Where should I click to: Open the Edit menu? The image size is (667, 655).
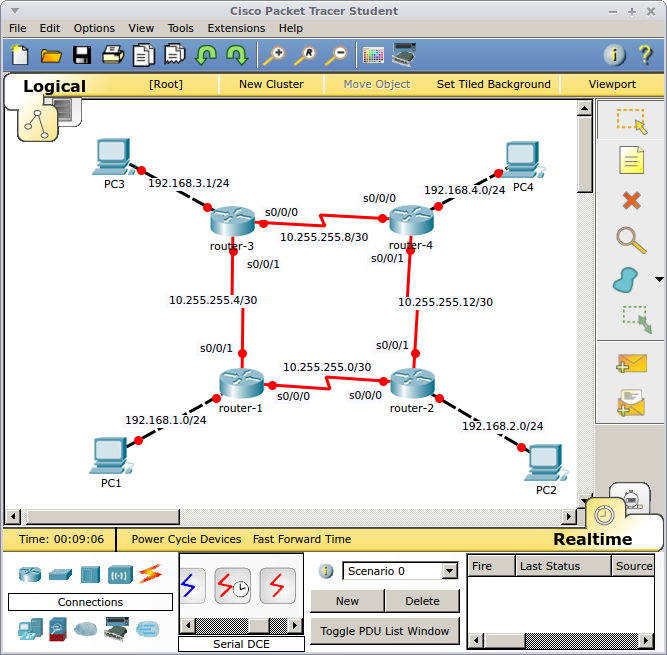click(x=50, y=28)
